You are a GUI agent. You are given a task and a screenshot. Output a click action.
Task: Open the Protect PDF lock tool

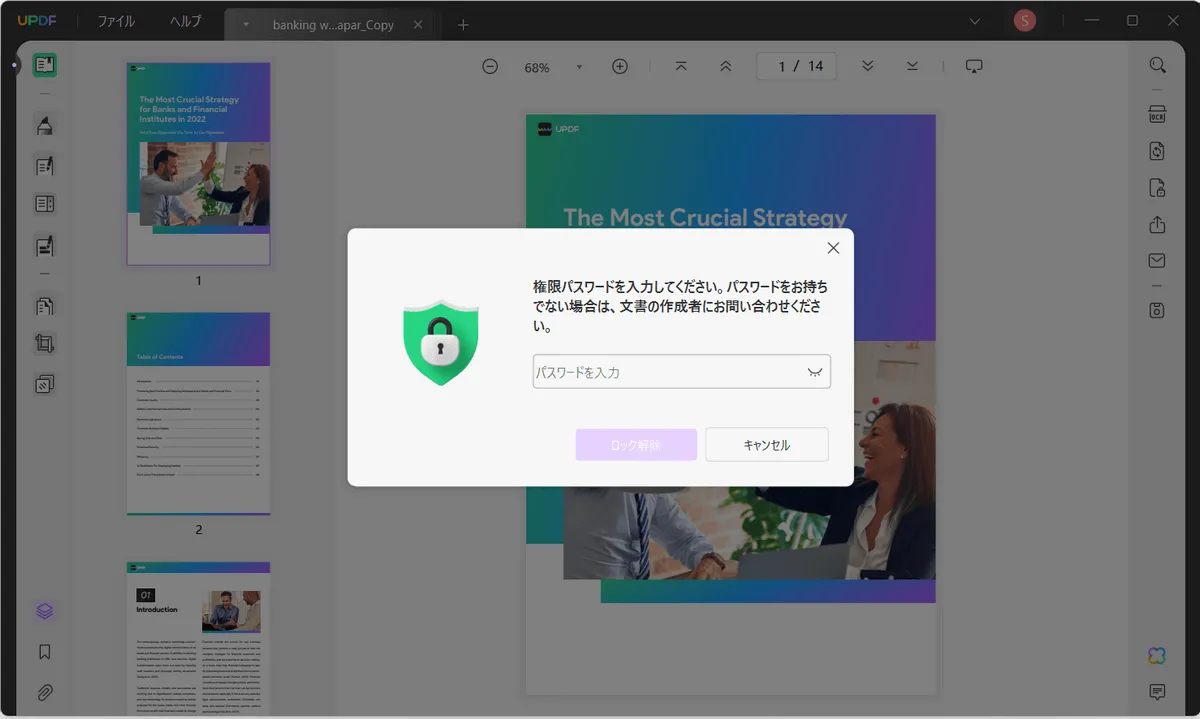click(1157, 188)
